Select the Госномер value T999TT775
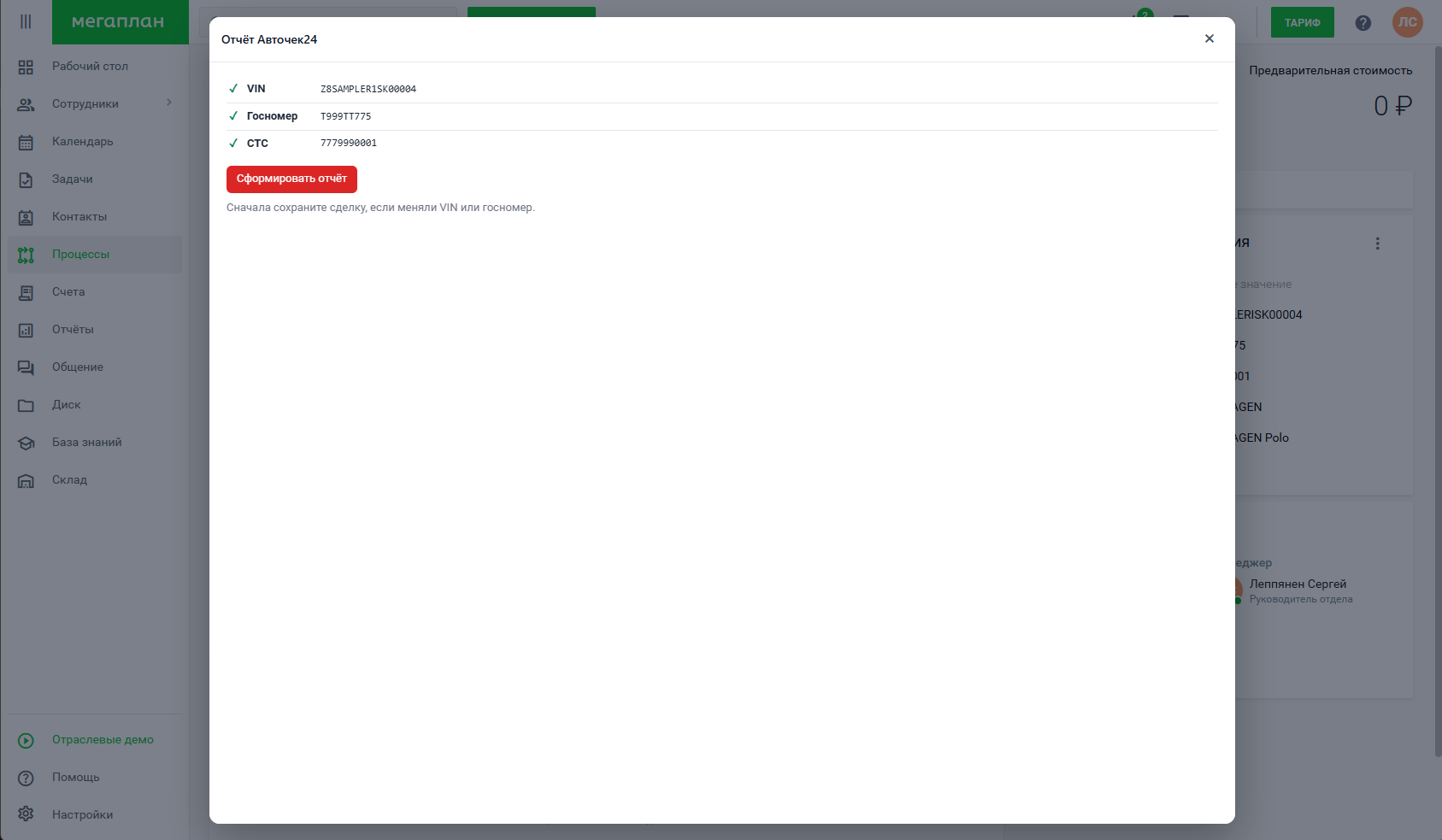The image size is (1442, 840). (346, 116)
